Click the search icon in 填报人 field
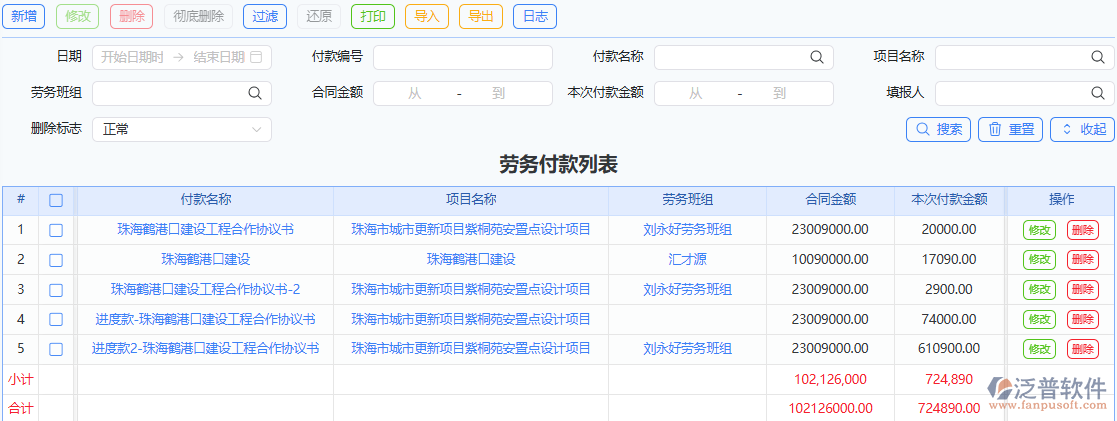Screen dimensions: 1117x421 [1097, 93]
